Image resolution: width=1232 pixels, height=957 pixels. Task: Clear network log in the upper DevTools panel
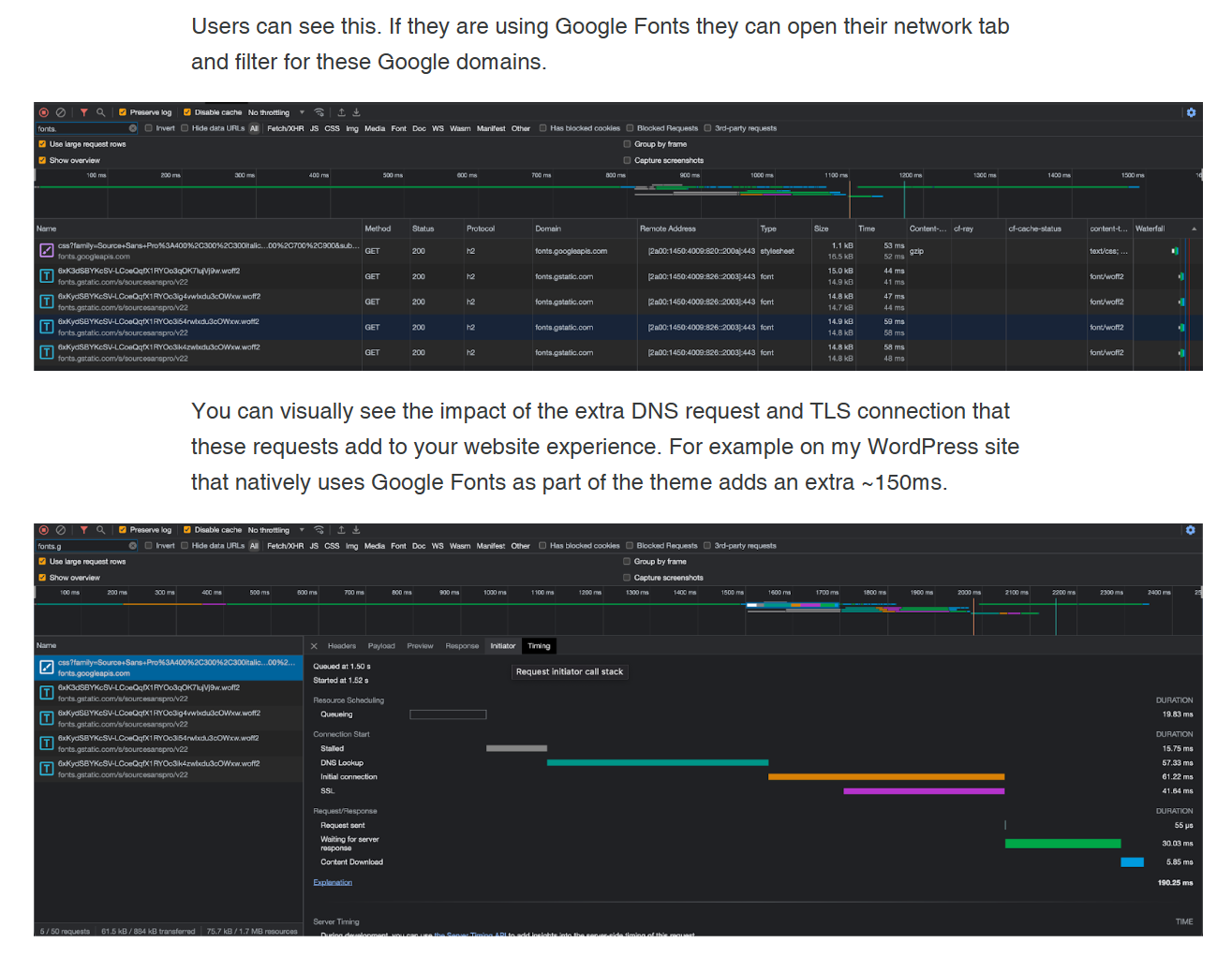coord(61,112)
